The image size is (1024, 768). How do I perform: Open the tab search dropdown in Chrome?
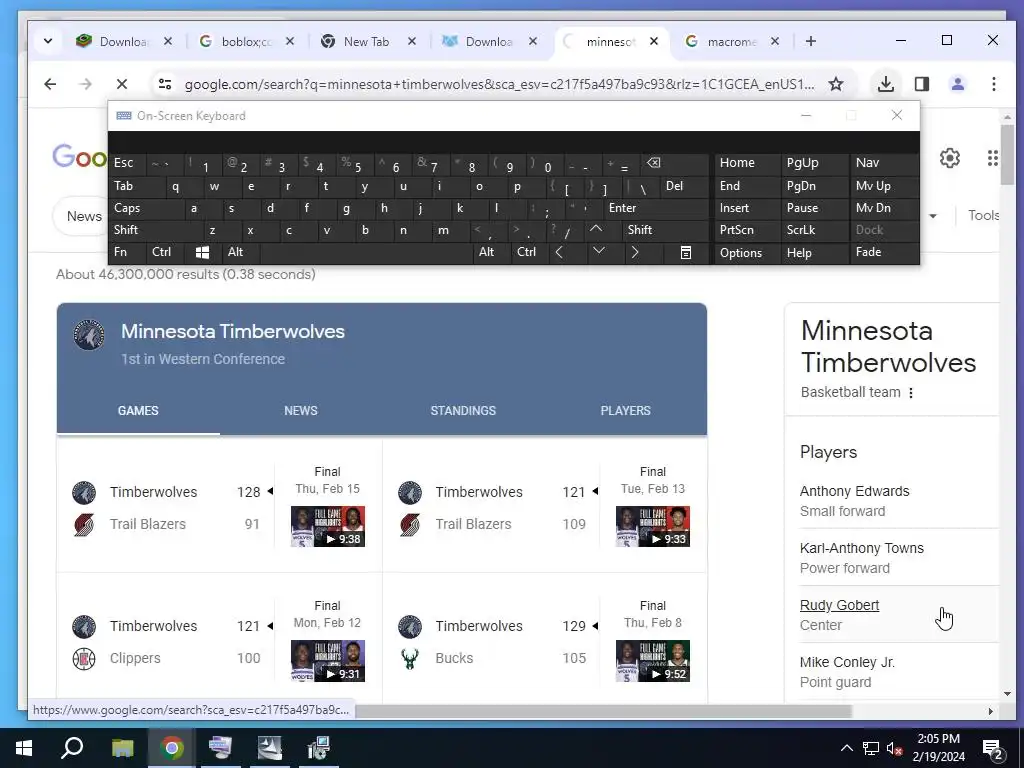pyautogui.click(x=48, y=41)
